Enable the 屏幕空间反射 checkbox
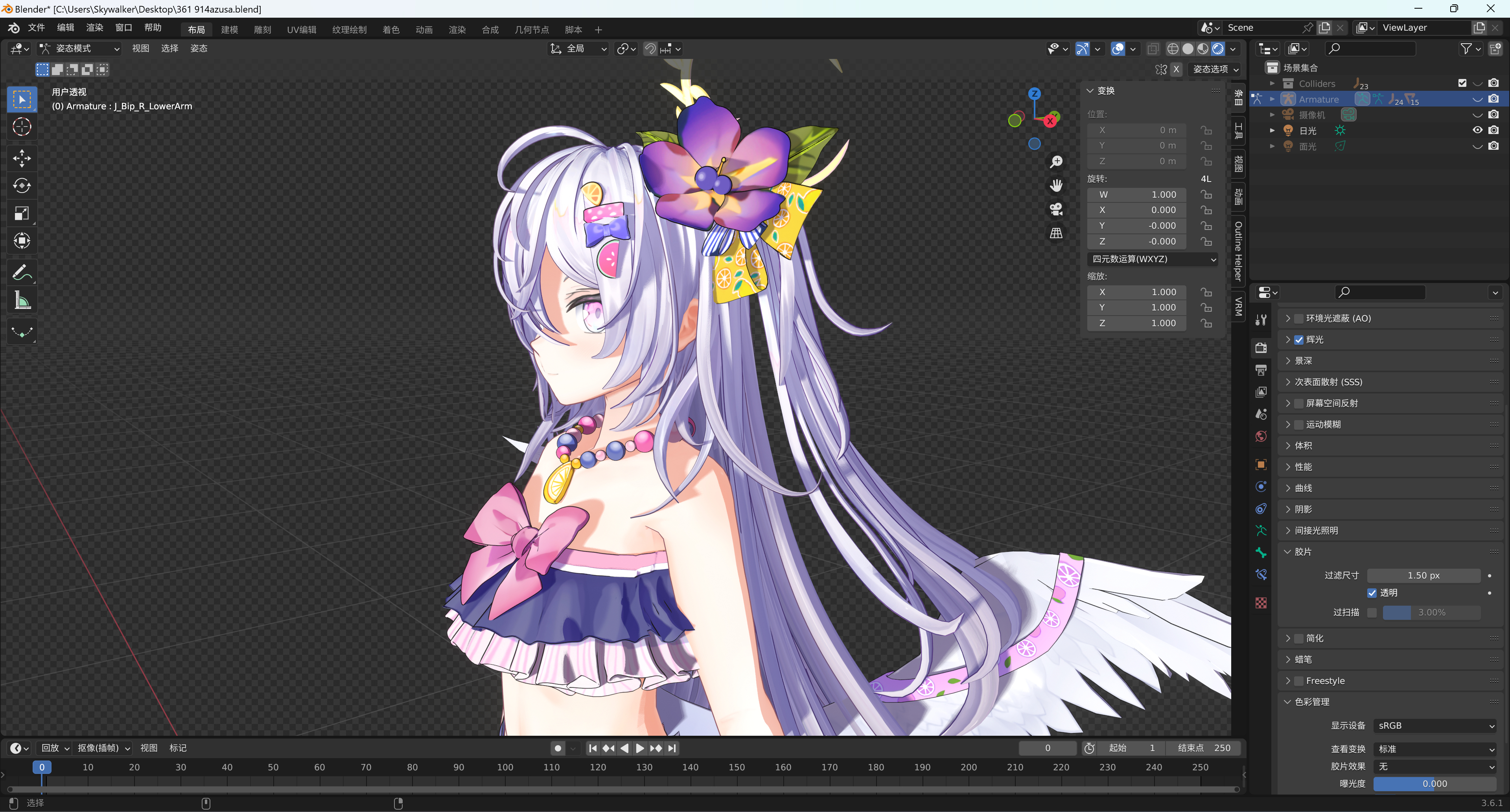Image resolution: width=1510 pixels, height=812 pixels. tap(1299, 404)
